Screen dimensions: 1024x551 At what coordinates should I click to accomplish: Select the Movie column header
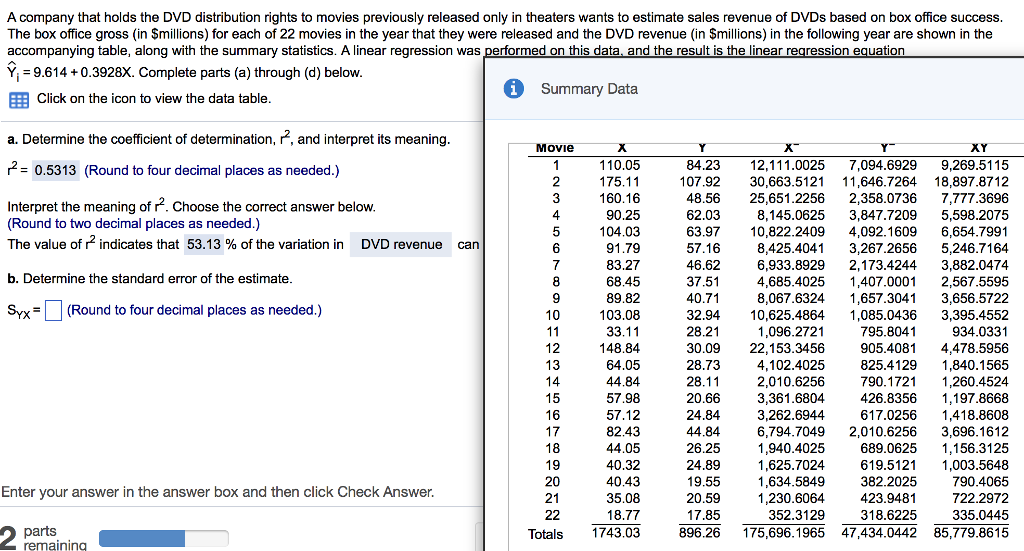555,148
